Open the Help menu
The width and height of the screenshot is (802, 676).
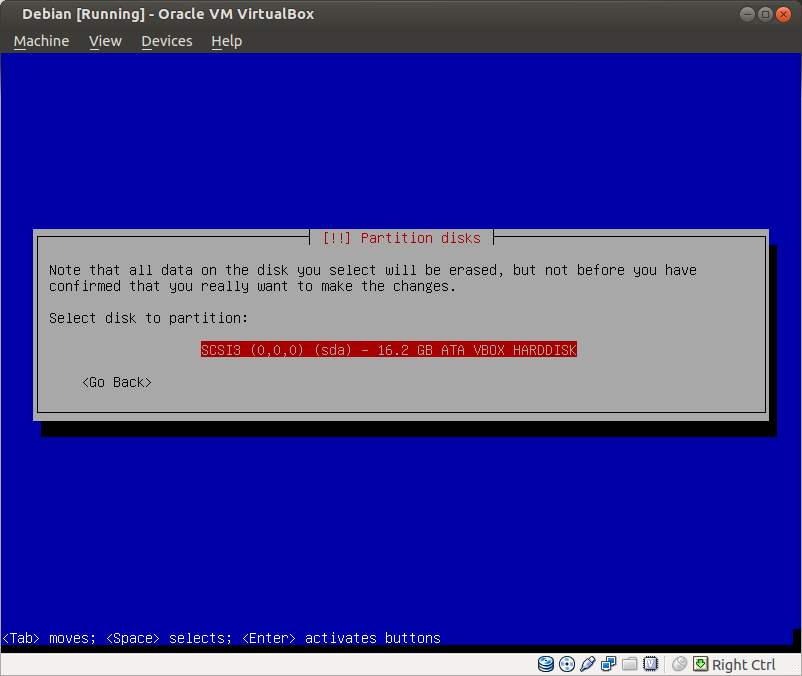click(226, 41)
